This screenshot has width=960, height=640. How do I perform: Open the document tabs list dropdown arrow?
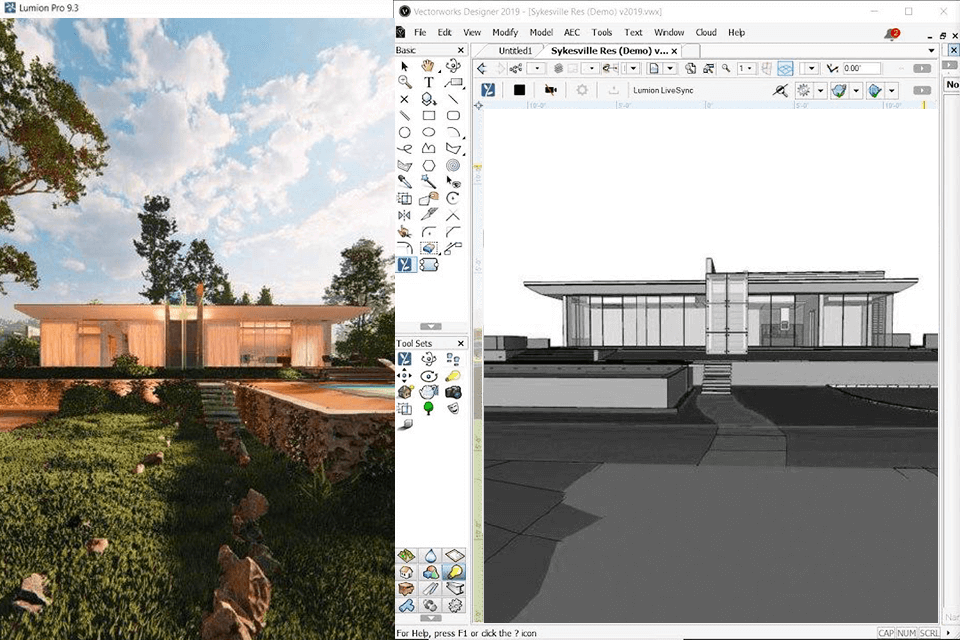tap(931, 50)
